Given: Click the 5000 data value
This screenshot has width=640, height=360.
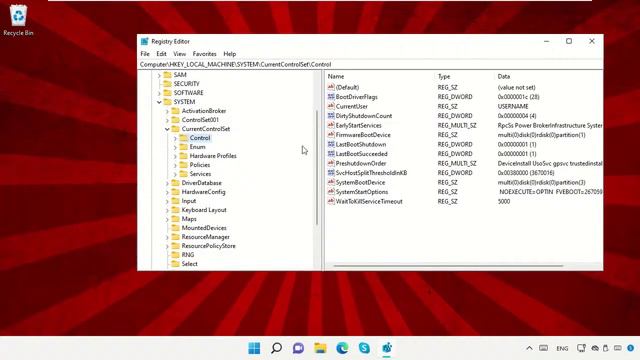Looking at the screenshot, I should click(504, 202).
